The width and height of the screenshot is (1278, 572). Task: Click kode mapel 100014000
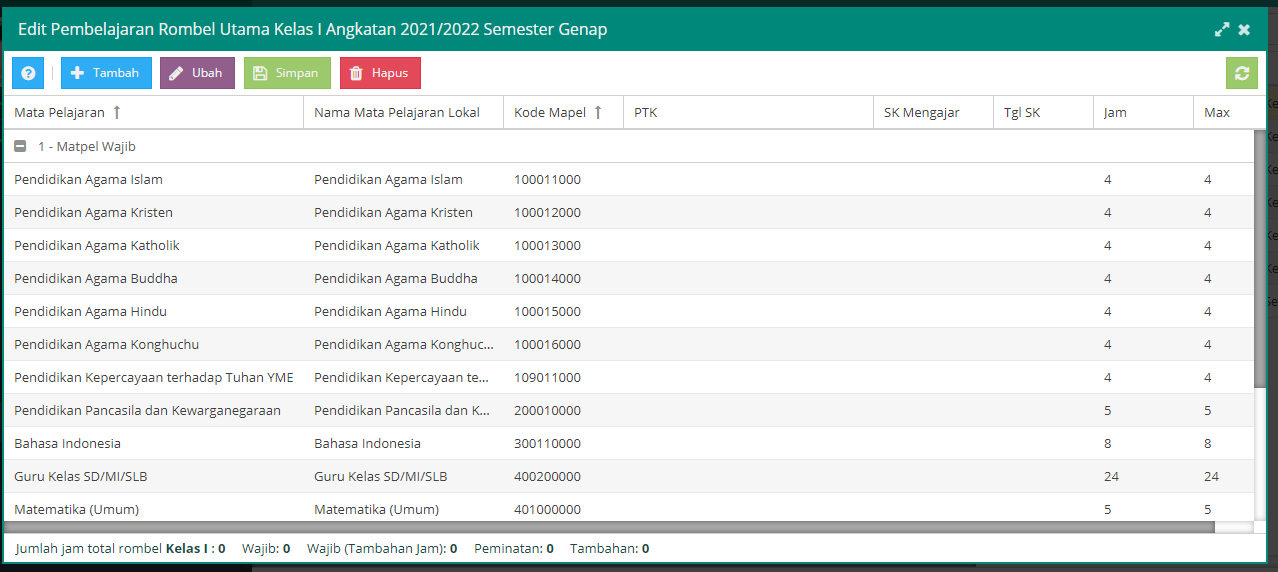point(547,278)
